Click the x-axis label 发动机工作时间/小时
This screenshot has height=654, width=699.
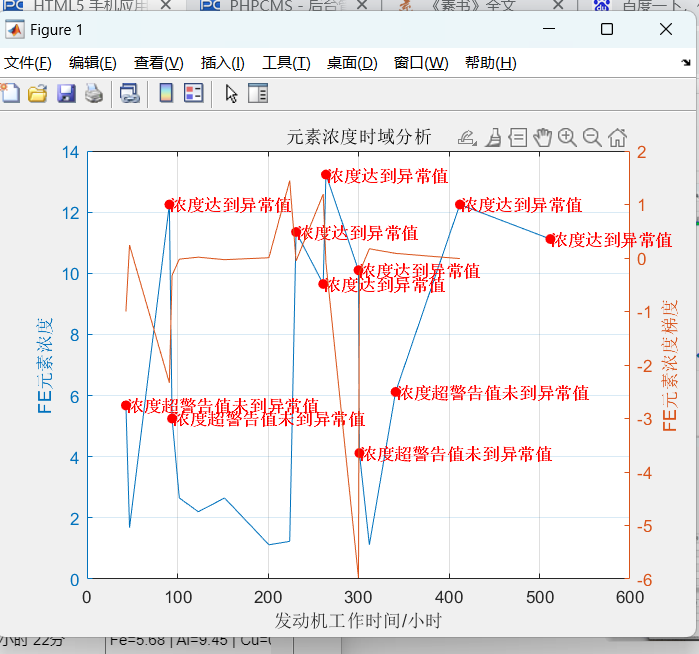(358, 620)
